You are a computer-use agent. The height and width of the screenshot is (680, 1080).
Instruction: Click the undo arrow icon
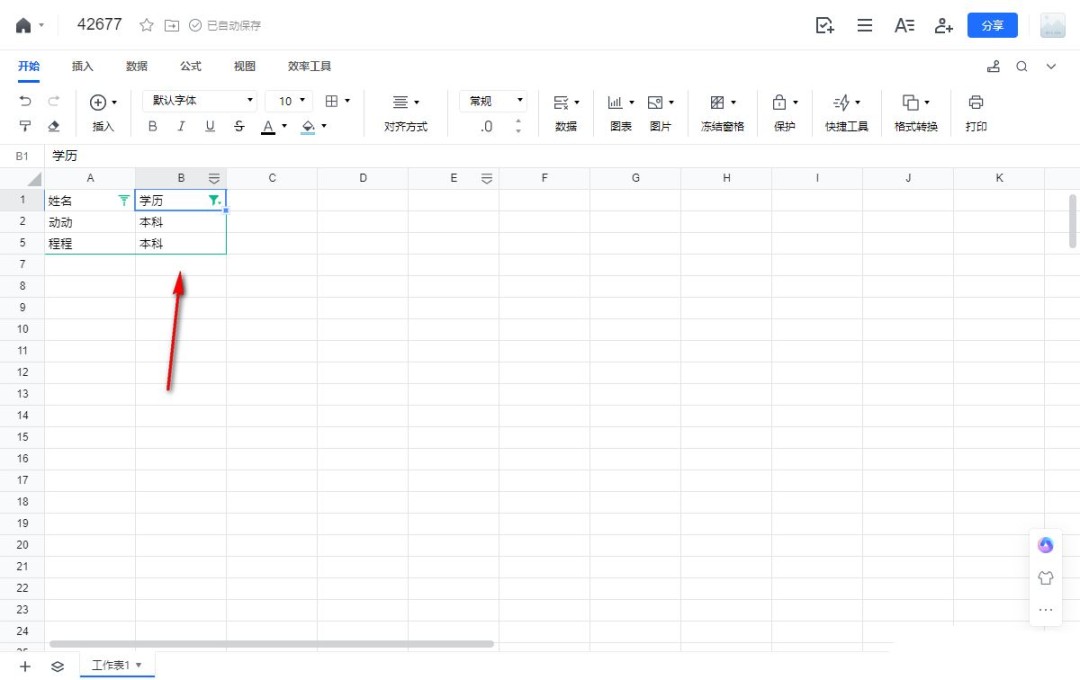[26, 101]
